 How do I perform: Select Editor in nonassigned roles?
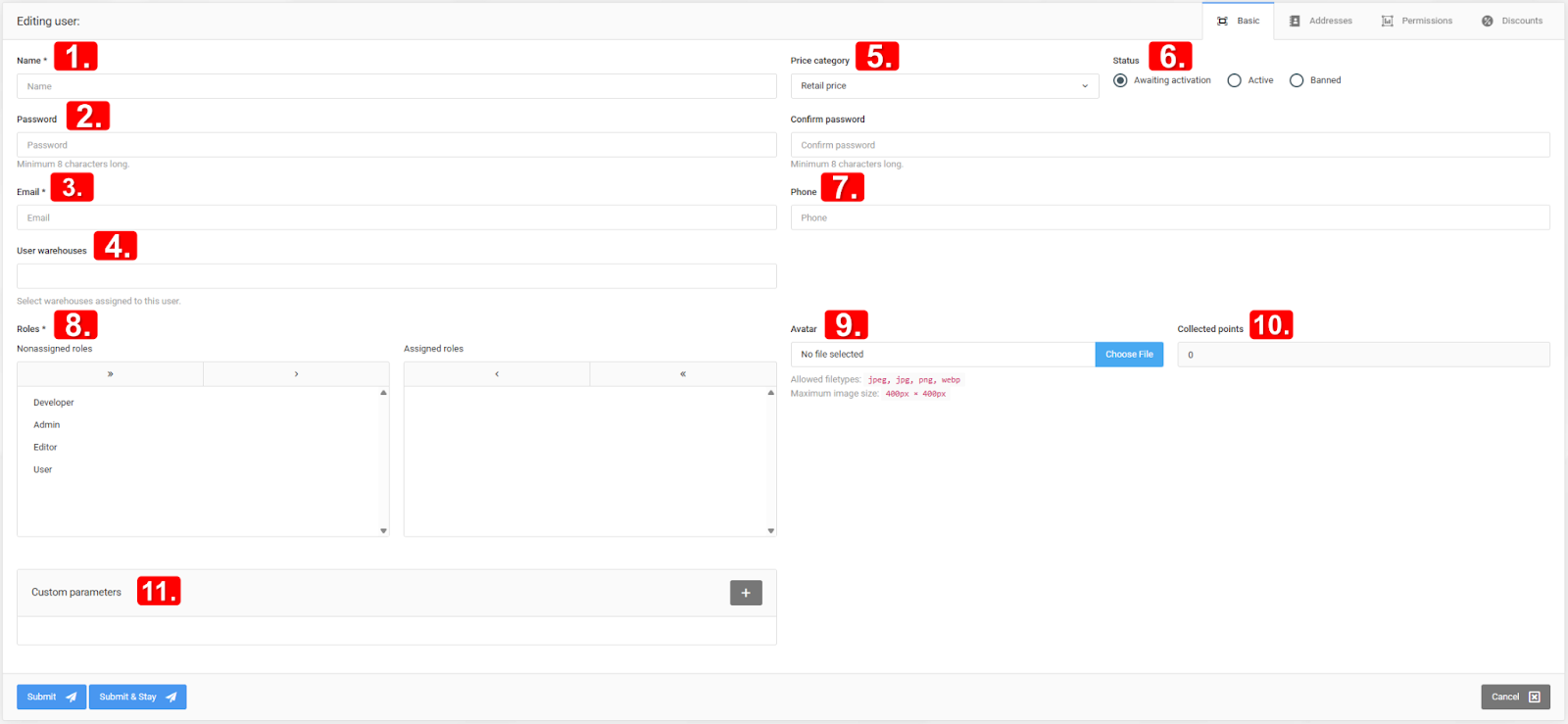(45, 448)
